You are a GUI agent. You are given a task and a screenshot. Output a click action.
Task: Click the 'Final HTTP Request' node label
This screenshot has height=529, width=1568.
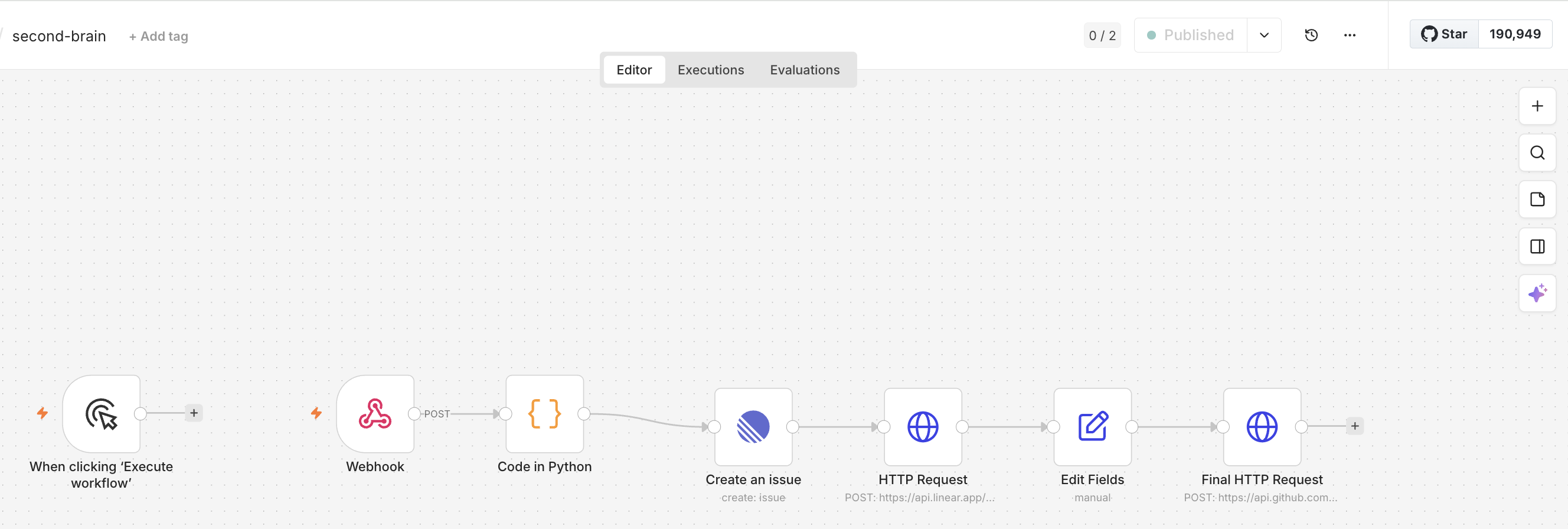pos(1262,479)
